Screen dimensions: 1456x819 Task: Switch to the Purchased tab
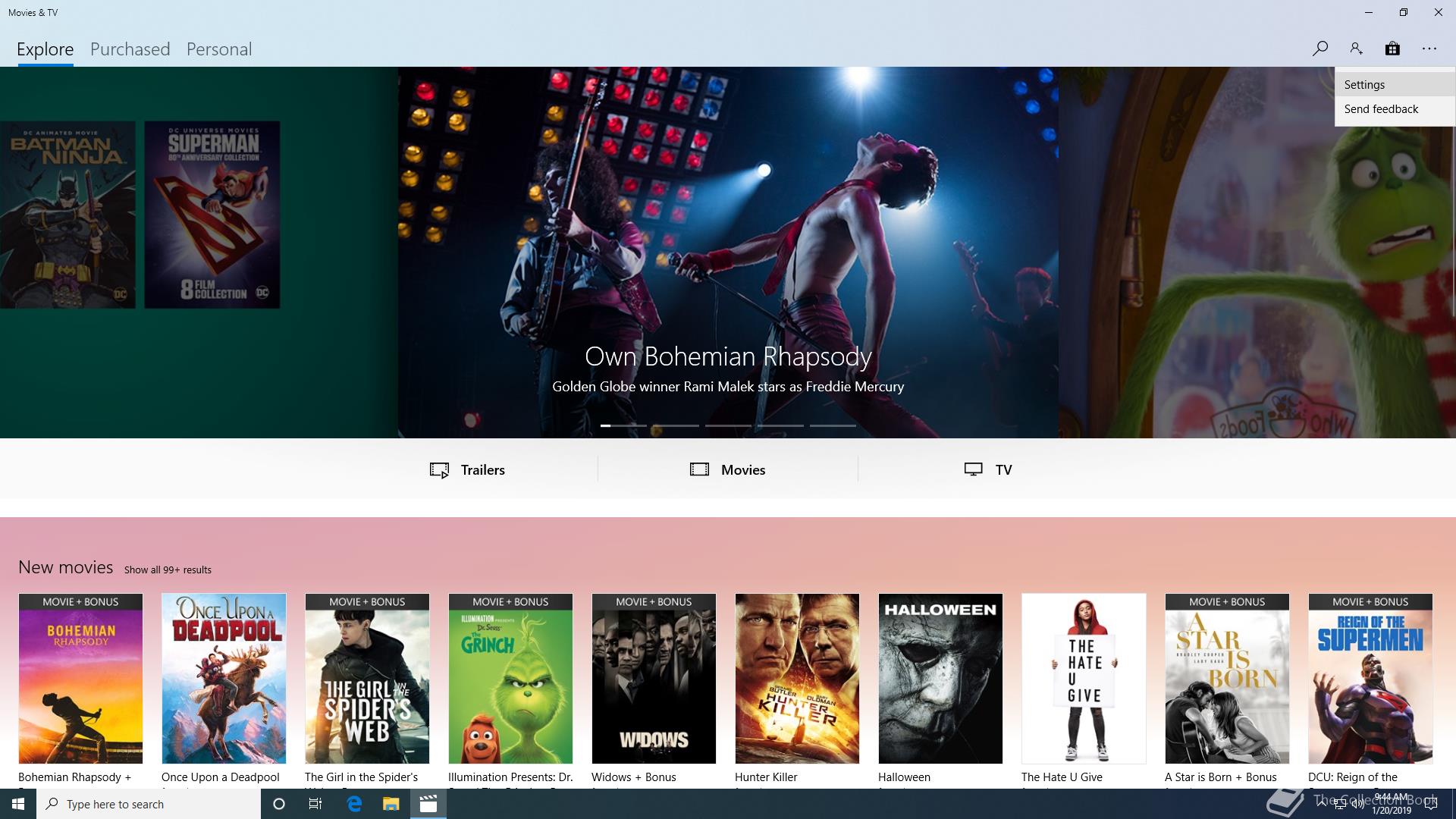[x=130, y=49]
